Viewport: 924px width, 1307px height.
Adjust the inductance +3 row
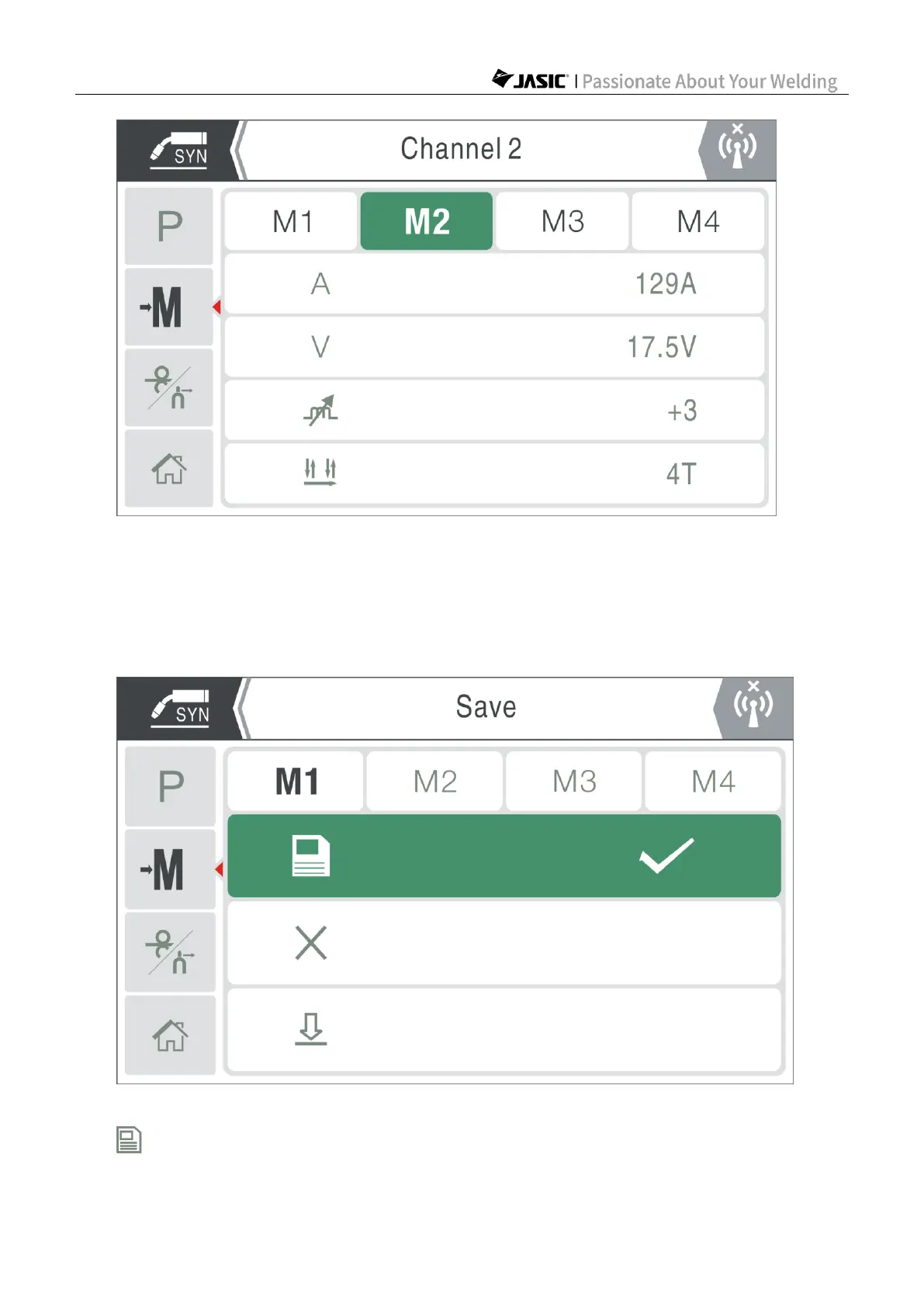494,411
